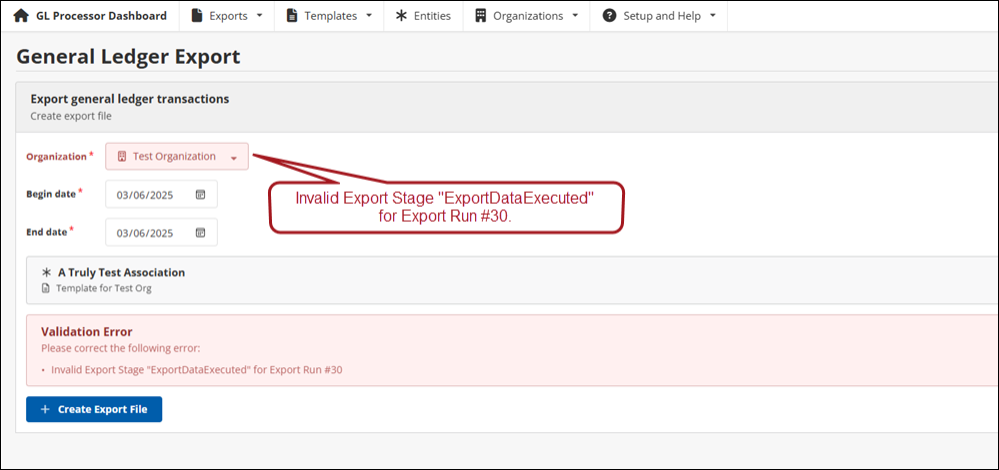The height and width of the screenshot is (470, 999).
Task: Expand the Organizations menu caret
Action: pyautogui.click(x=574, y=16)
